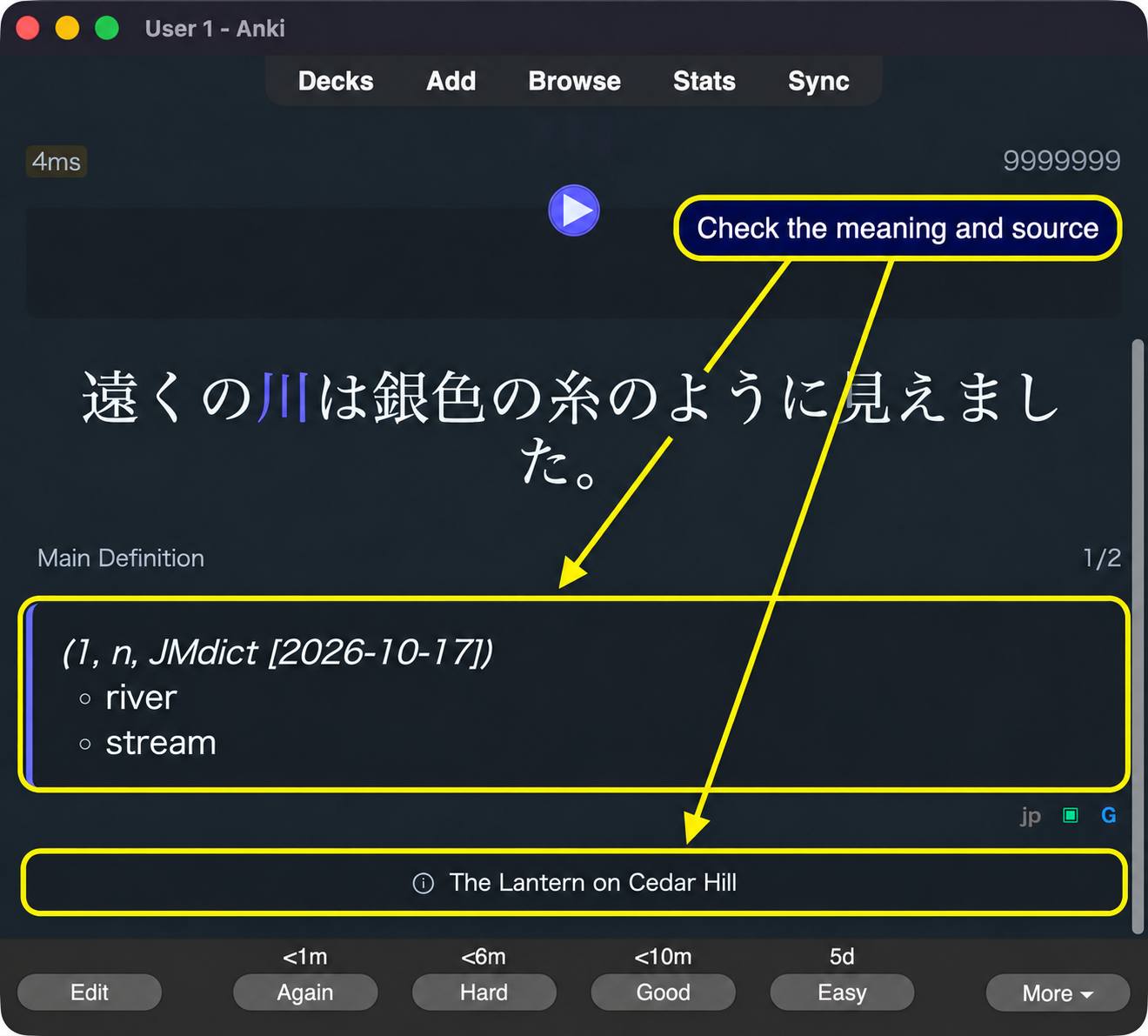Click the info icon beside The Lantern on Cedar Hill
Viewport: 1148px width, 1036px height.
424,884
